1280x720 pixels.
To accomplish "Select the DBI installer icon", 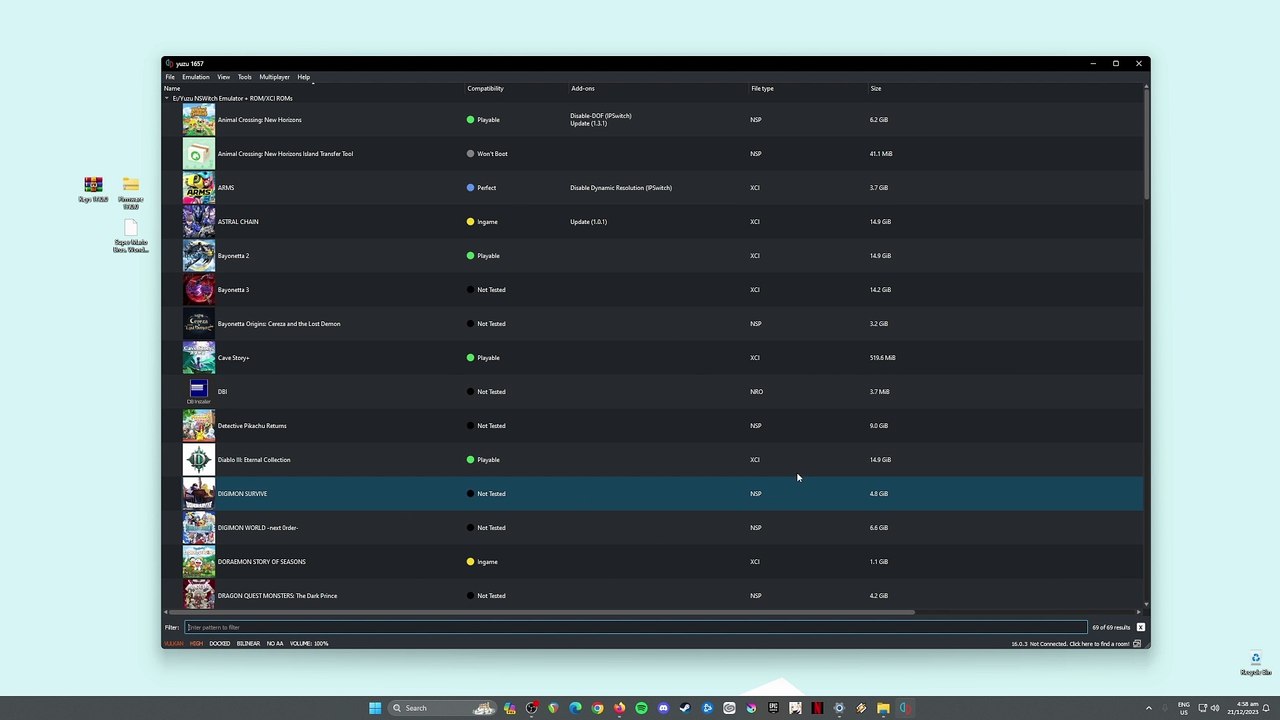I will click(198, 392).
